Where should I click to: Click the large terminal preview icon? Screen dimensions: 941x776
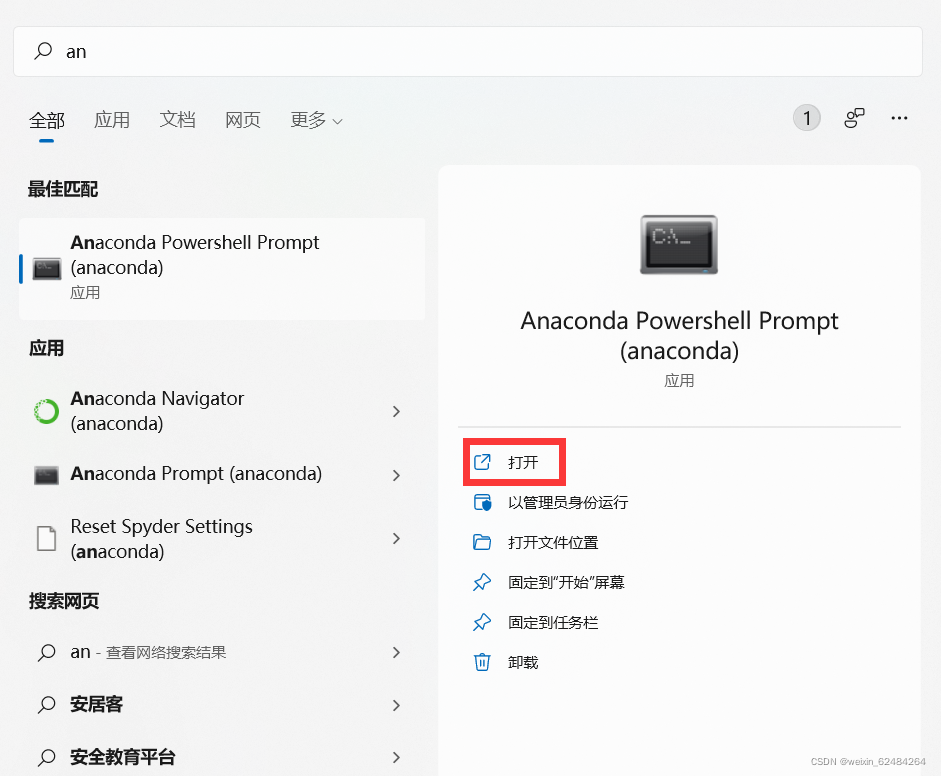pyautogui.click(x=678, y=243)
